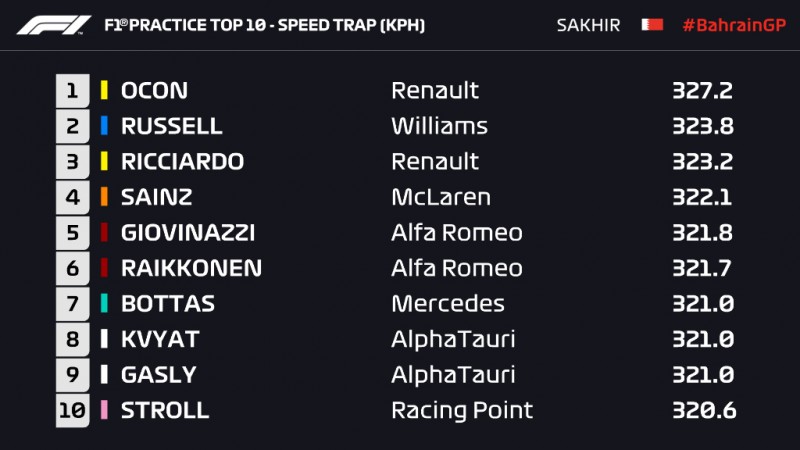
Task: Click the 327.2 speed value
Action: coord(703,90)
